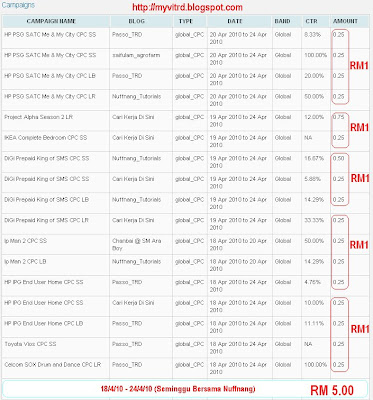Click the Ip Man 2 CPC SS campaign
373x400 pixels.
(x=25, y=241)
